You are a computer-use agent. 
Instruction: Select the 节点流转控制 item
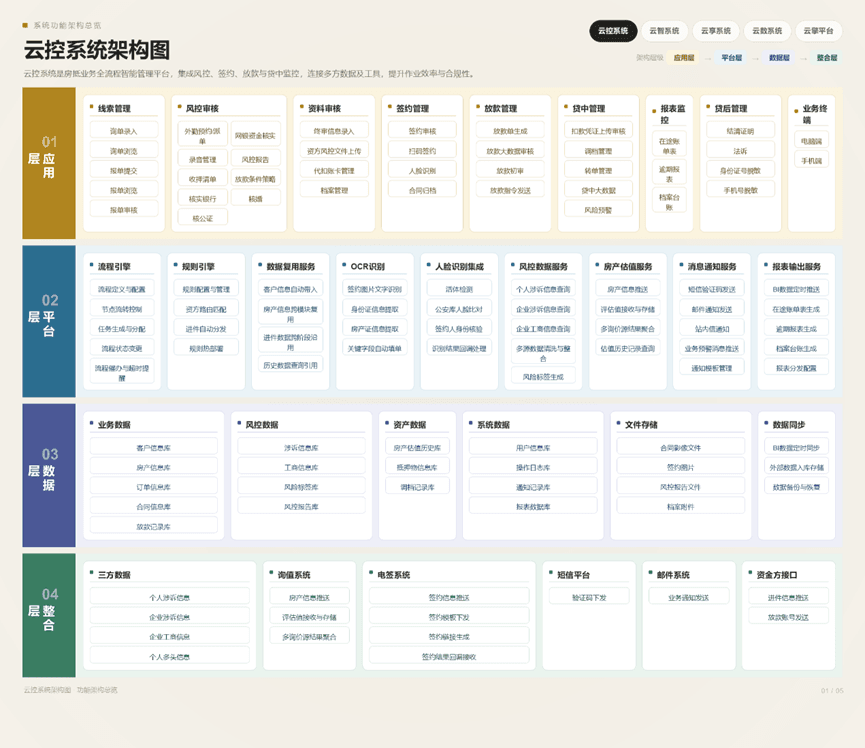(122, 309)
